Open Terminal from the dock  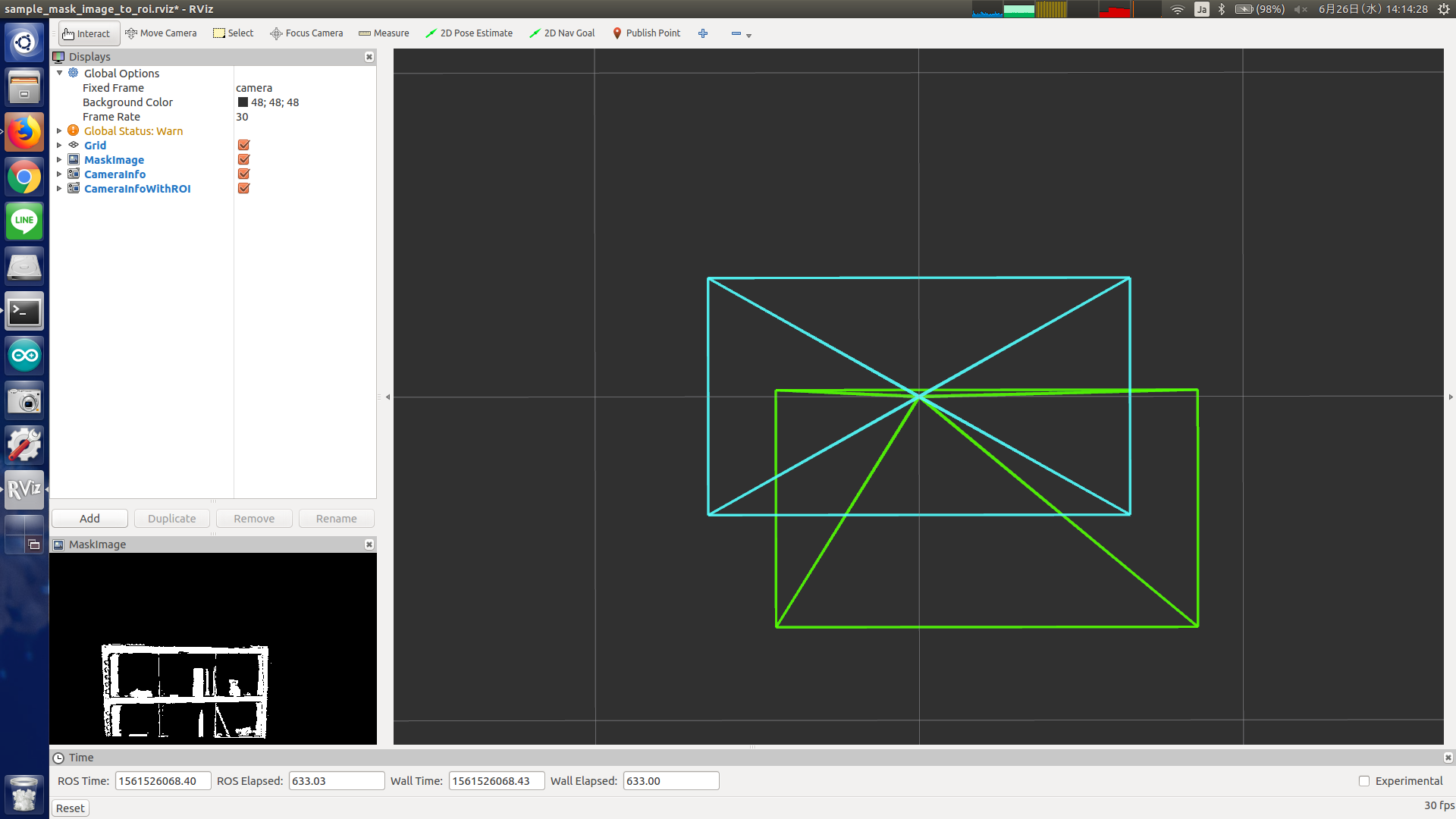coord(24,312)
